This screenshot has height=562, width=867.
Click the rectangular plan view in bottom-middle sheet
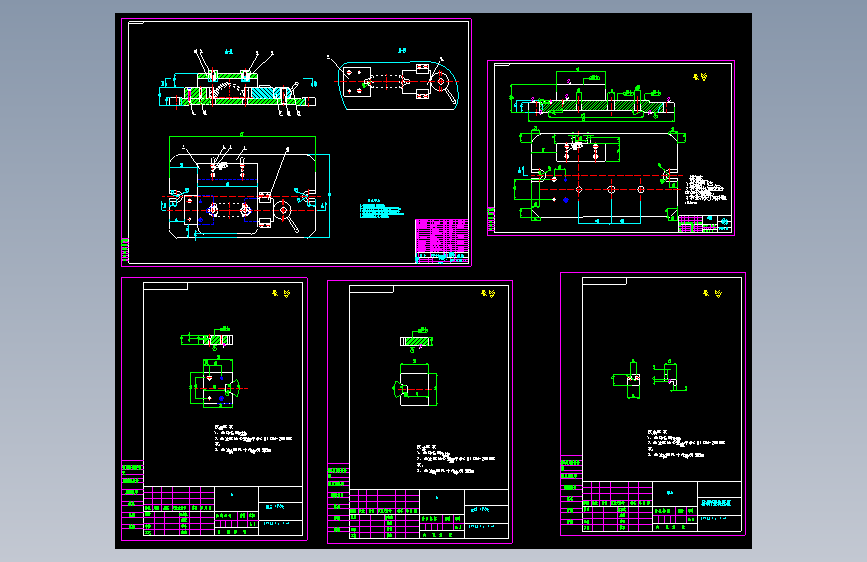[415, 383]
